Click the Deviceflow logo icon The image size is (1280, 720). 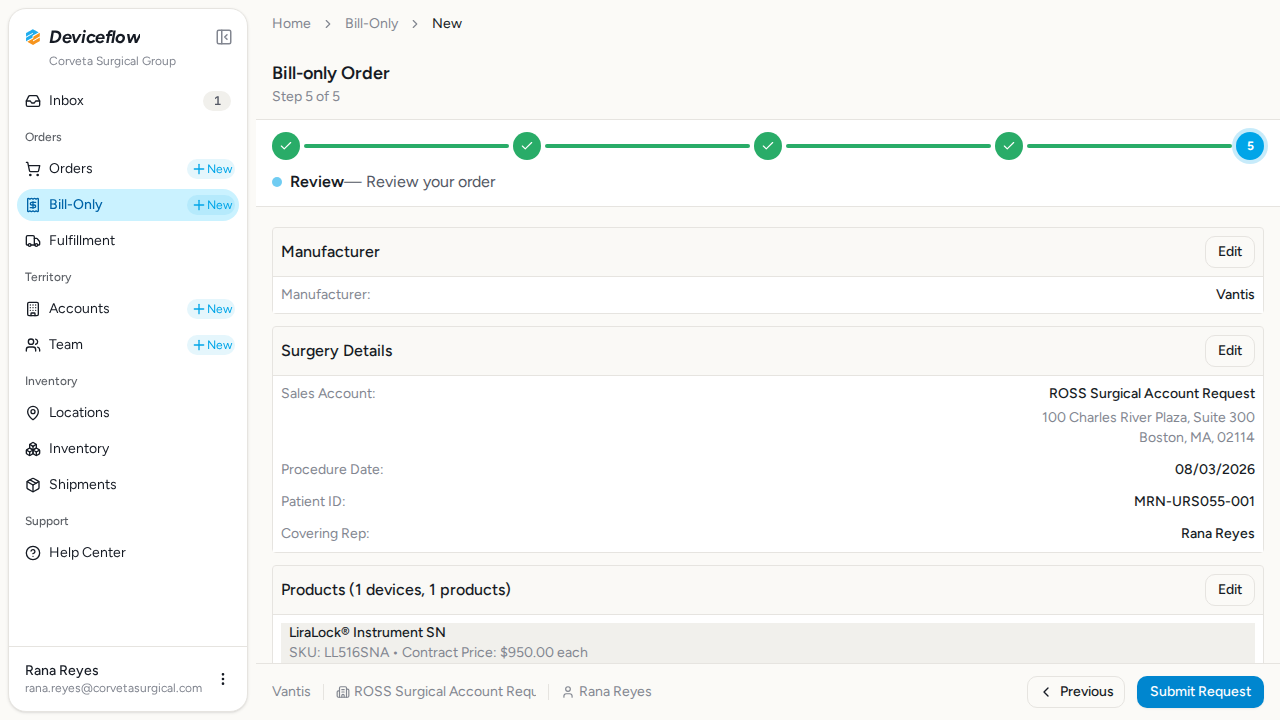[33, 37]
